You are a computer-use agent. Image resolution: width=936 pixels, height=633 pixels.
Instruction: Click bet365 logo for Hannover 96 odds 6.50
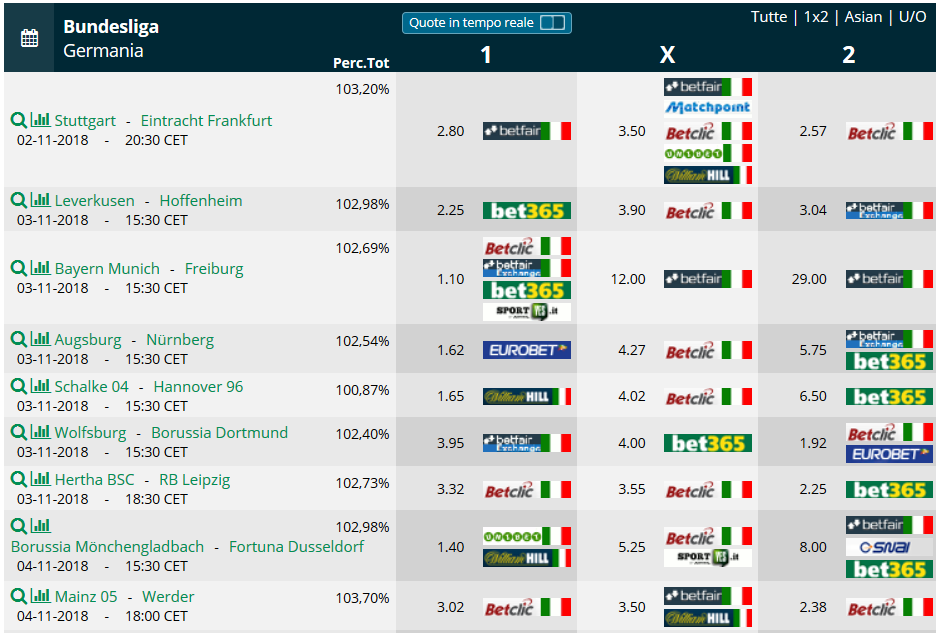889,397
